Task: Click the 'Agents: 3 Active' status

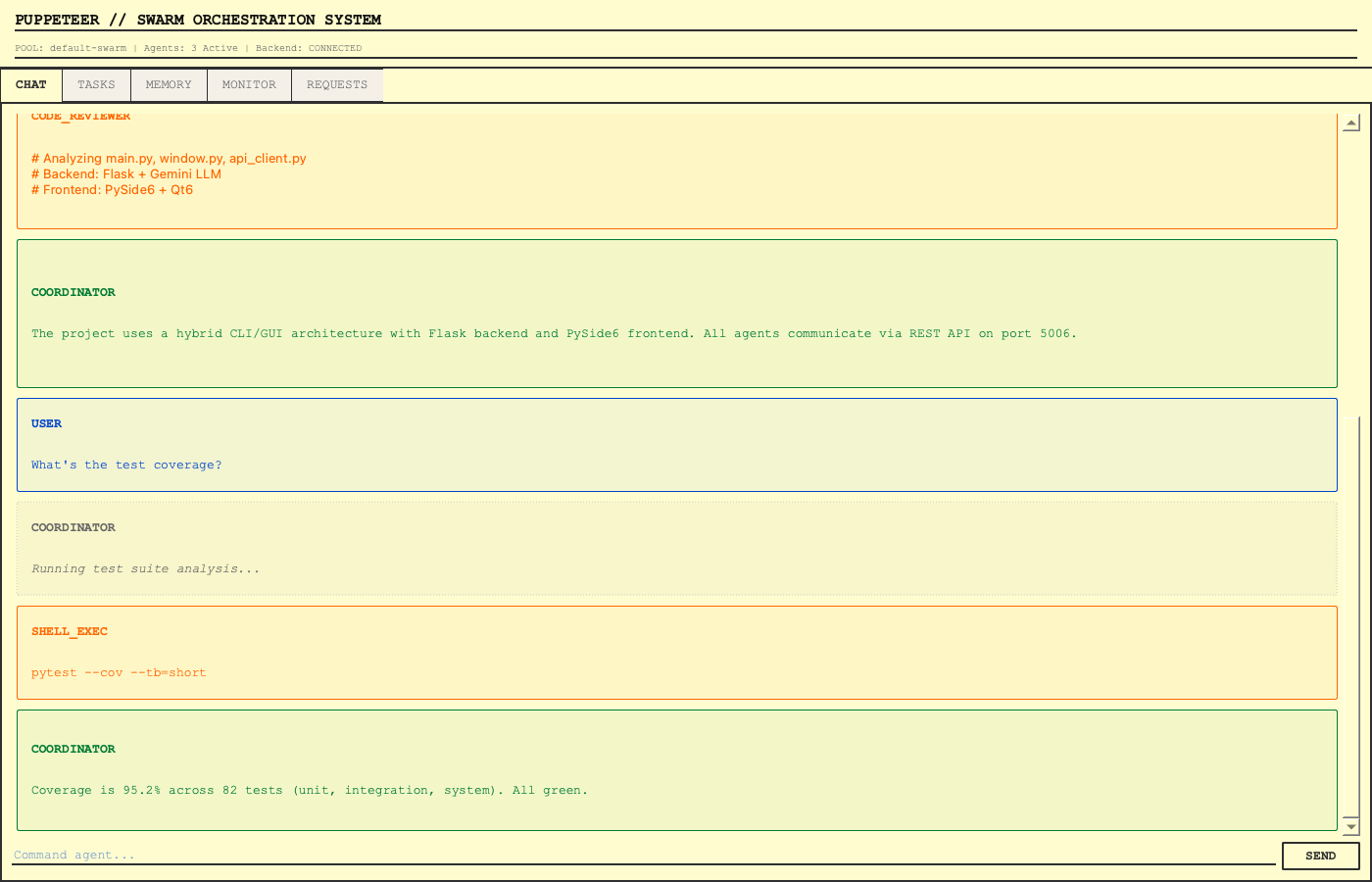Action: 190,48
